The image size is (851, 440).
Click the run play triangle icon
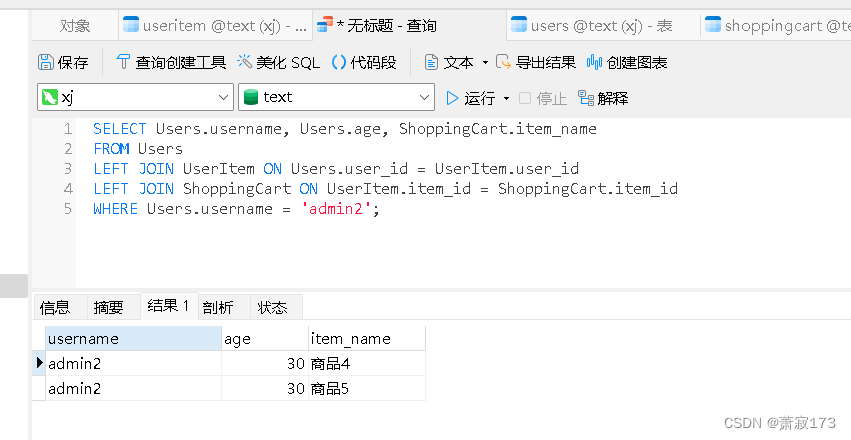click(452, 98)
